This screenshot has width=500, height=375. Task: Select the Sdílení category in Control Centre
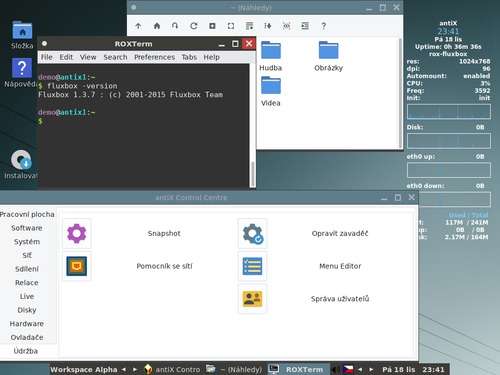(27, 269)
